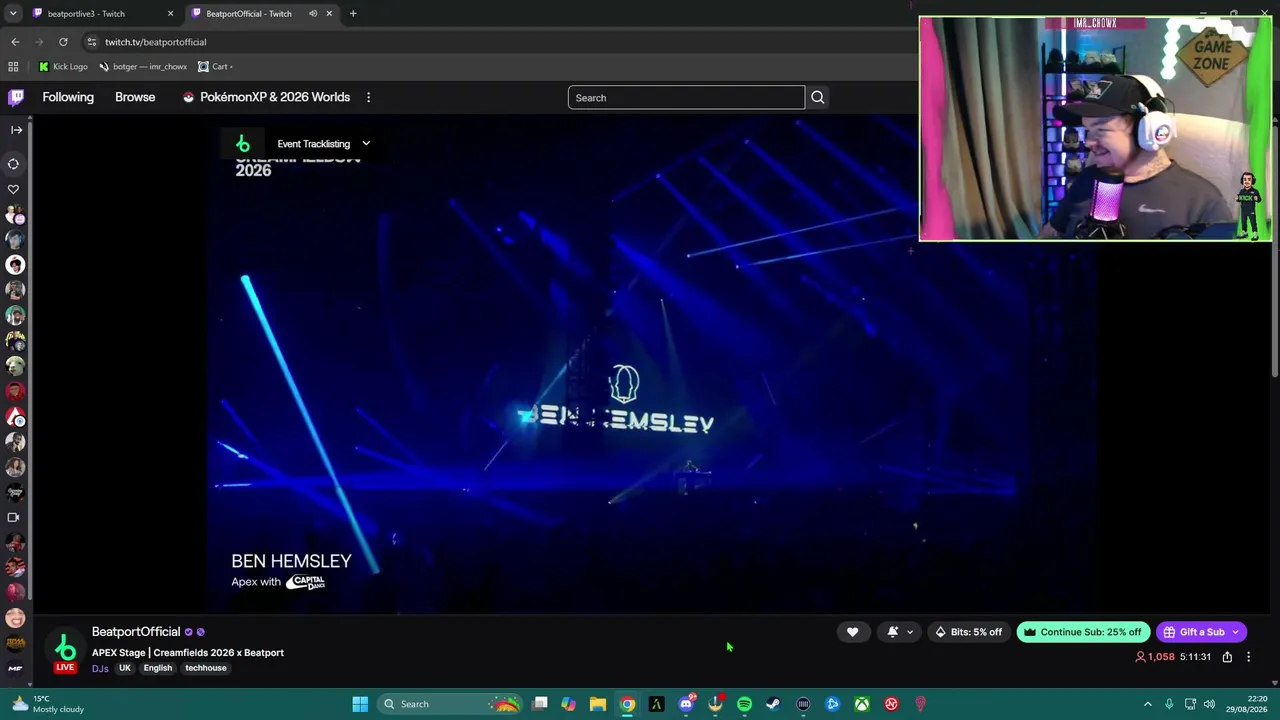Screen dimensions: 1280x720
Task: Go back in the browser
Action: (15, 42)
